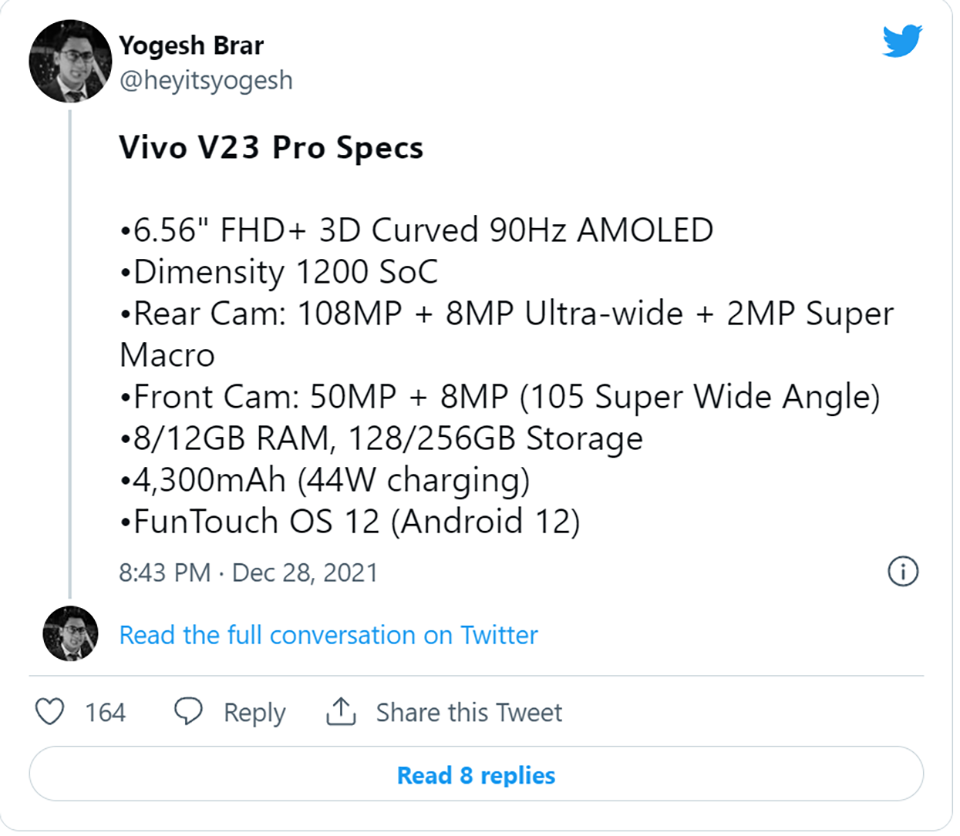Click the Vivo V23 Pro Specs heading
The image size is (960, 836).
(x=270, y=147)
